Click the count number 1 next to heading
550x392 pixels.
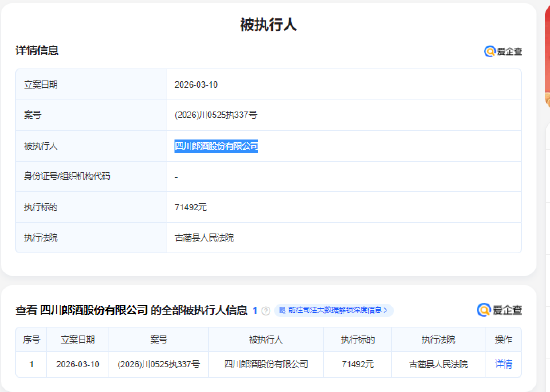pos(255,311)
